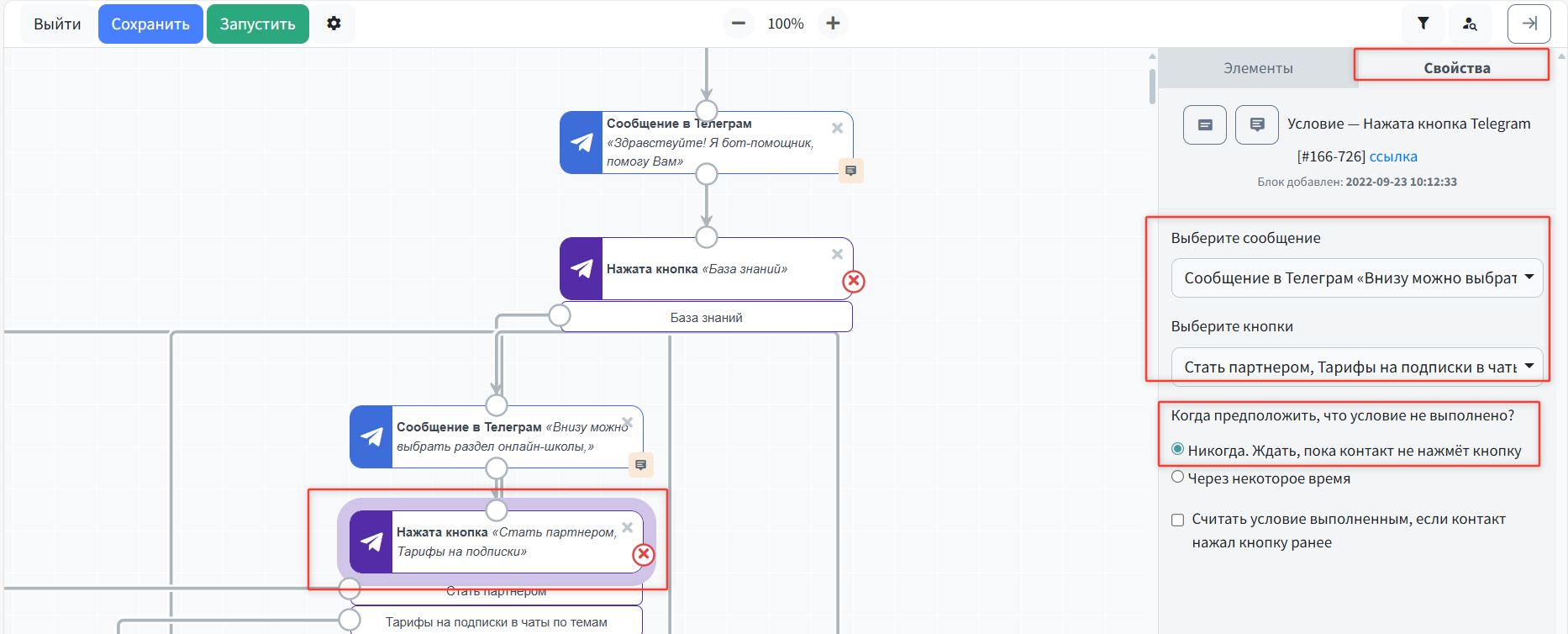Click the zoom in plus button
Screen dimensions: 1568x634
833,24
